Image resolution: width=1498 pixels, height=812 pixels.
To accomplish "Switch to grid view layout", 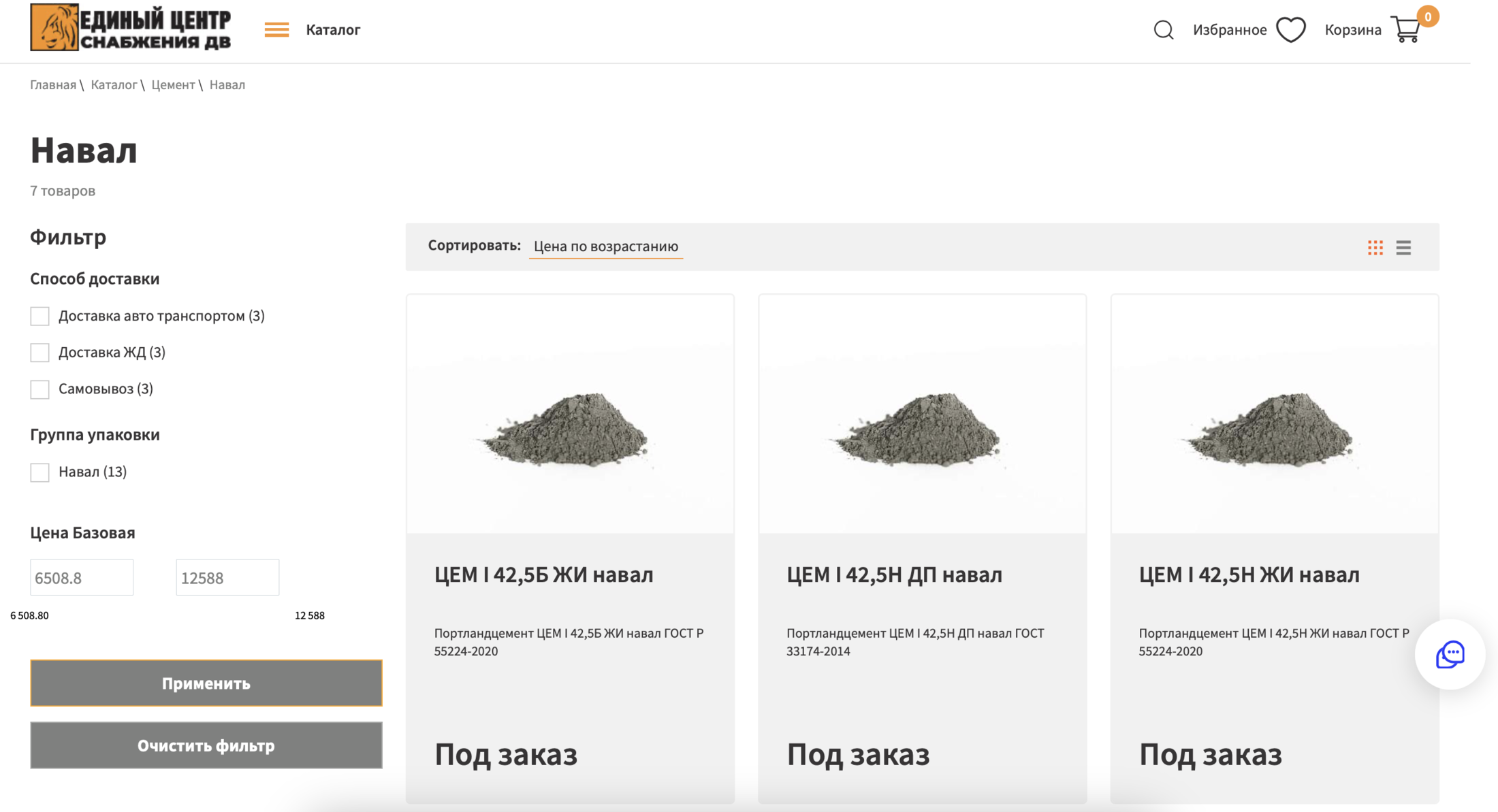I will (x=1375, y=248).
